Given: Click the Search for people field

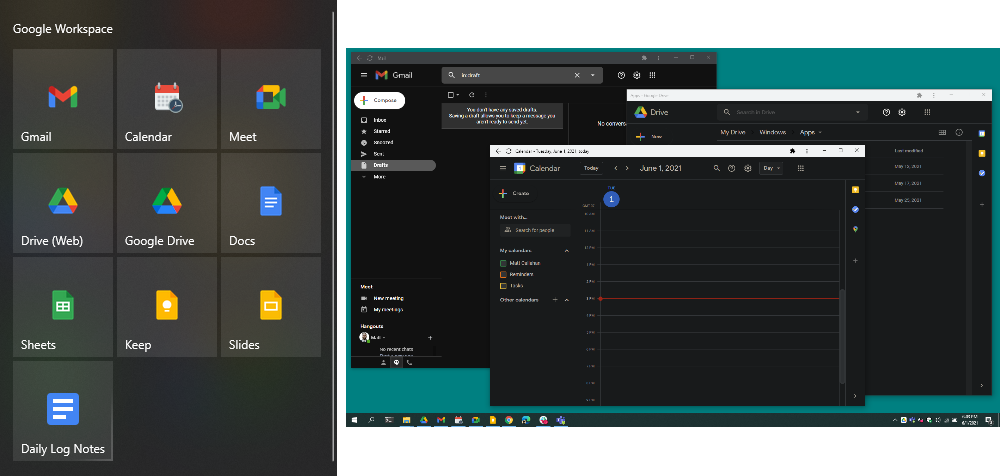Looking at the screenshot, I should click(x=535, y=230).
